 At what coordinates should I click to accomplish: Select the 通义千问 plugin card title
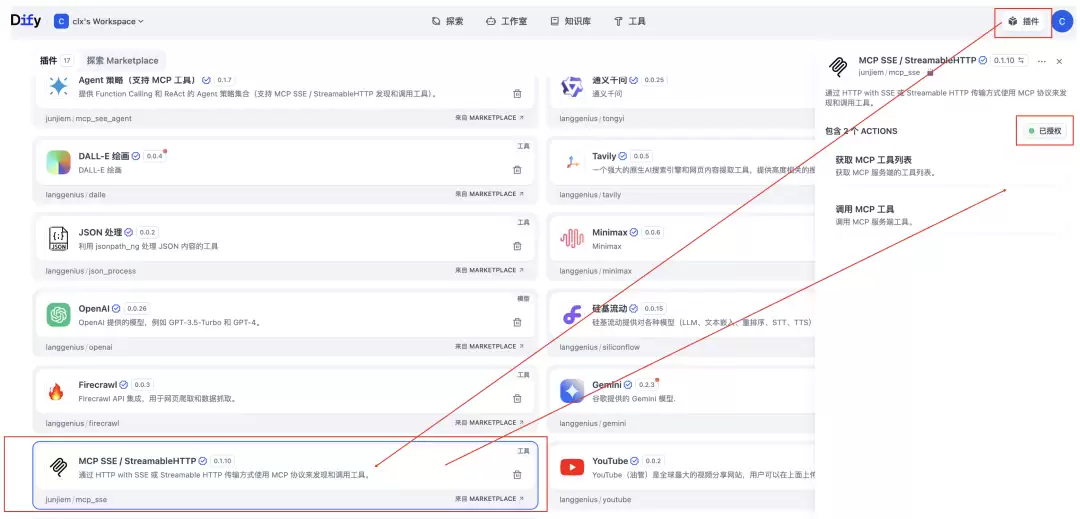(610, 80)
